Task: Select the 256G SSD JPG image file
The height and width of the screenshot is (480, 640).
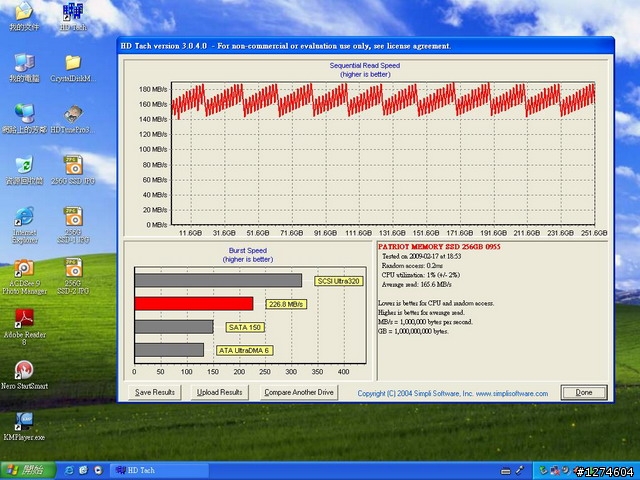Action: point(73,170)
